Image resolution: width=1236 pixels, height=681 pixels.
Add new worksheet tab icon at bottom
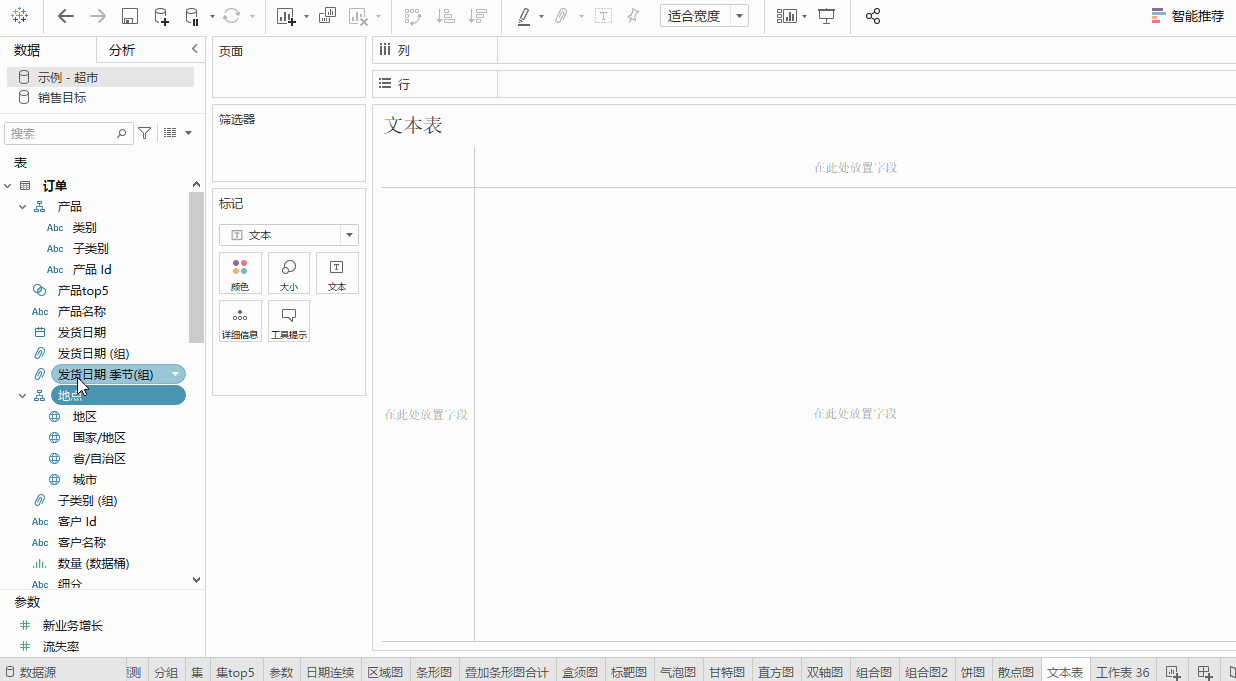[1172, 672]
